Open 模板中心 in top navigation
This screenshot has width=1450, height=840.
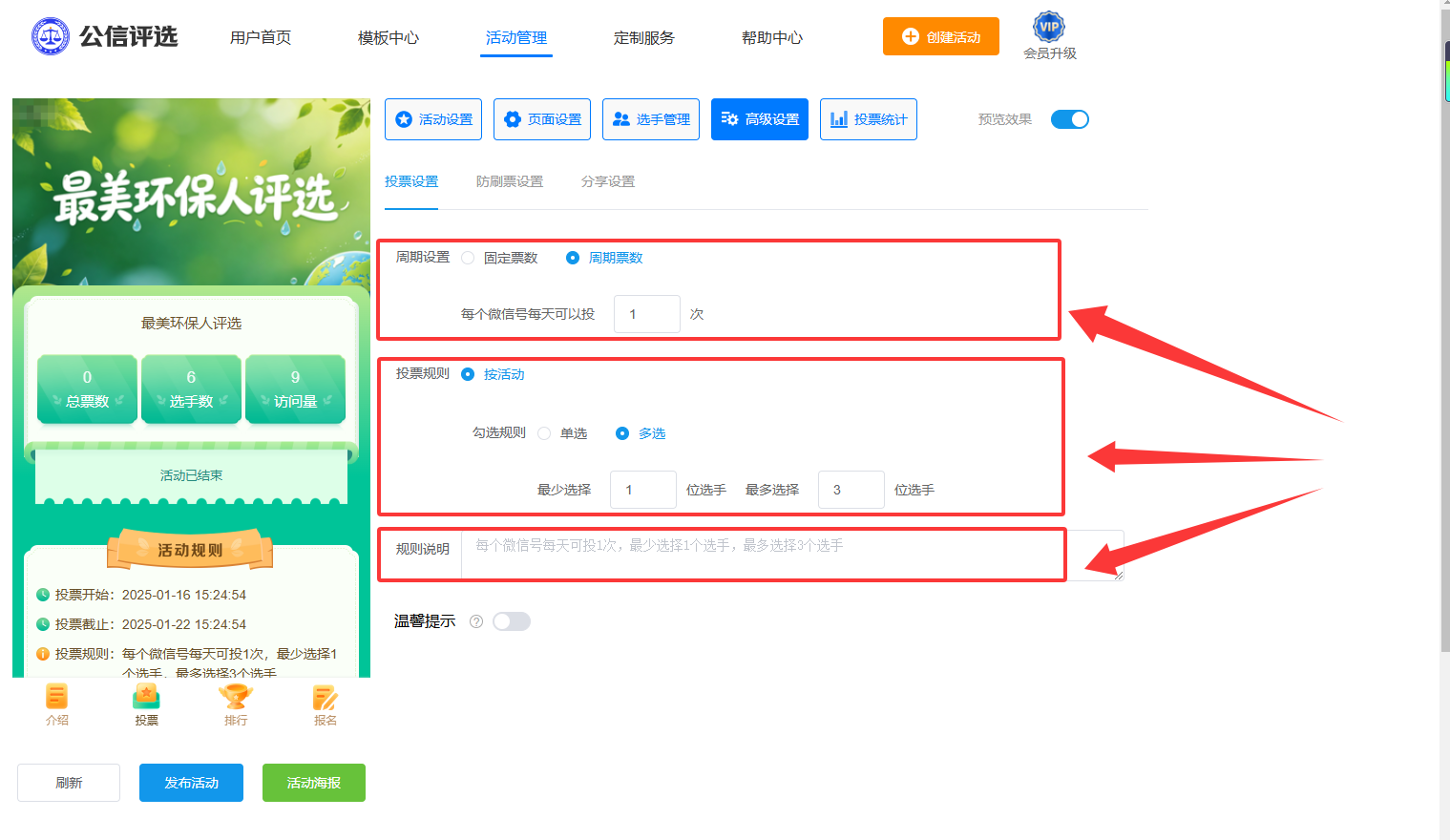pos(389,37)
